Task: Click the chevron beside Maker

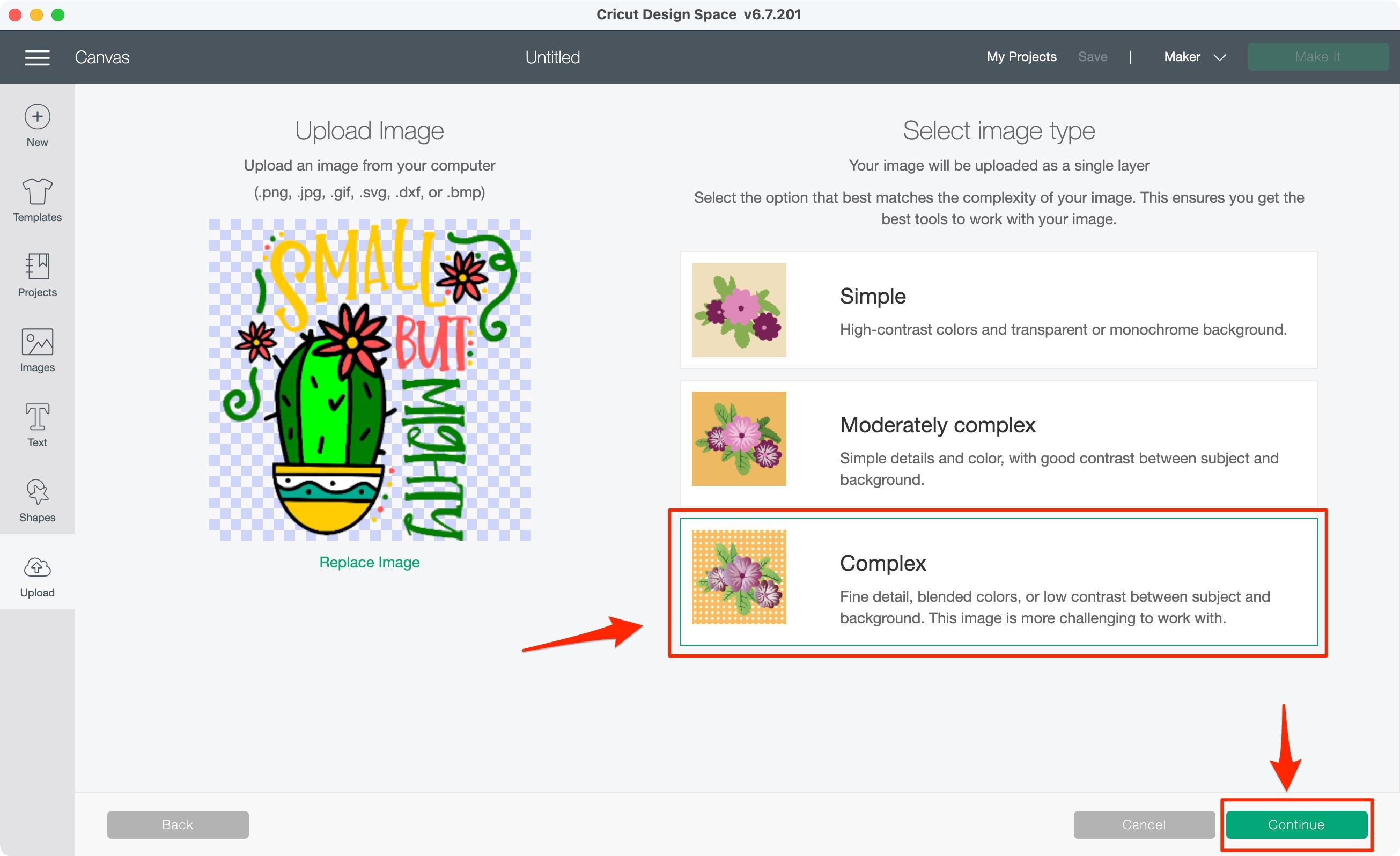Action: pyautogui.click(x=1220, y=57)
